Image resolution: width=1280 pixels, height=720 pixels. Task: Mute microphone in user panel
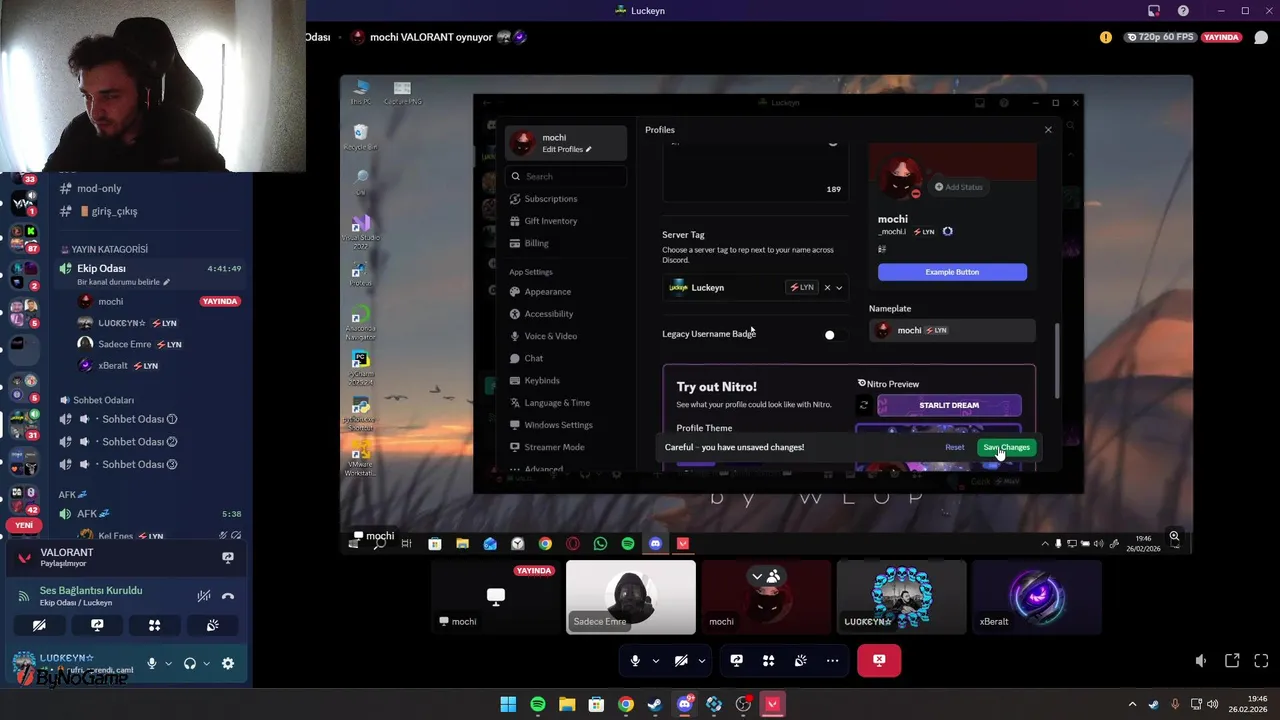(x=152, y=663)
